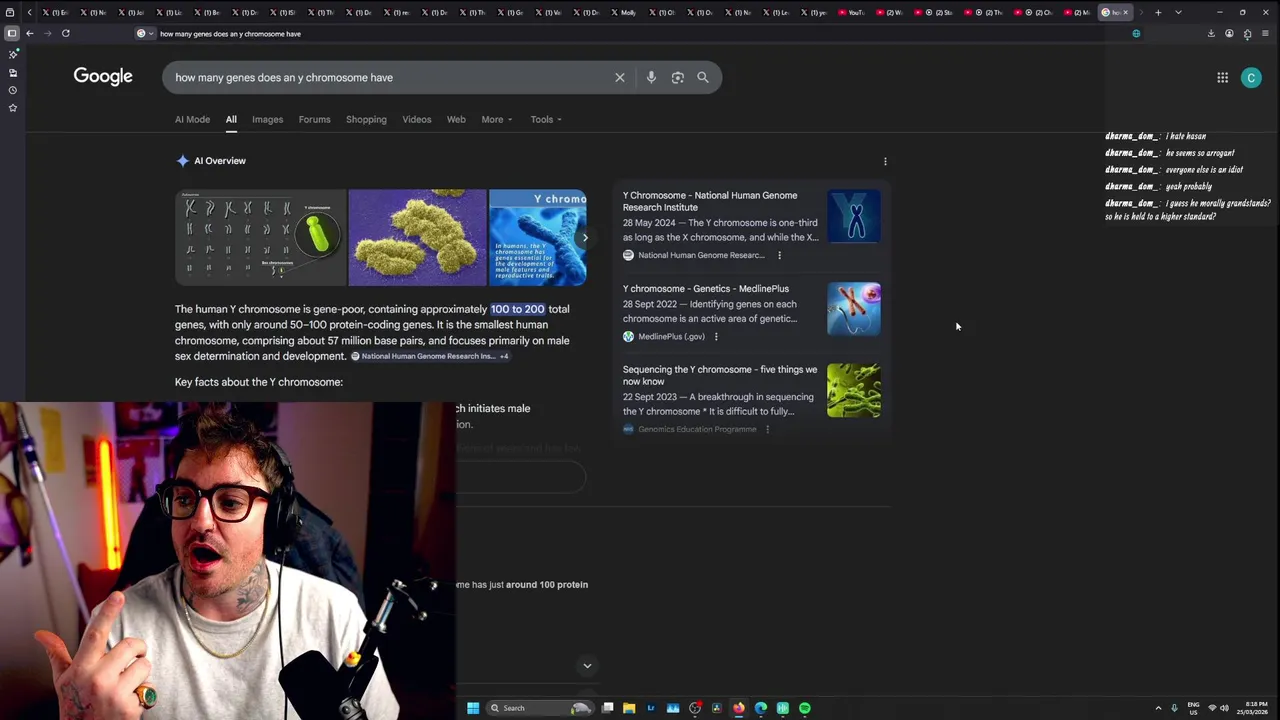
Task: Open the MedlinePlus result thumbnail image
Action: tap(854, 309)
